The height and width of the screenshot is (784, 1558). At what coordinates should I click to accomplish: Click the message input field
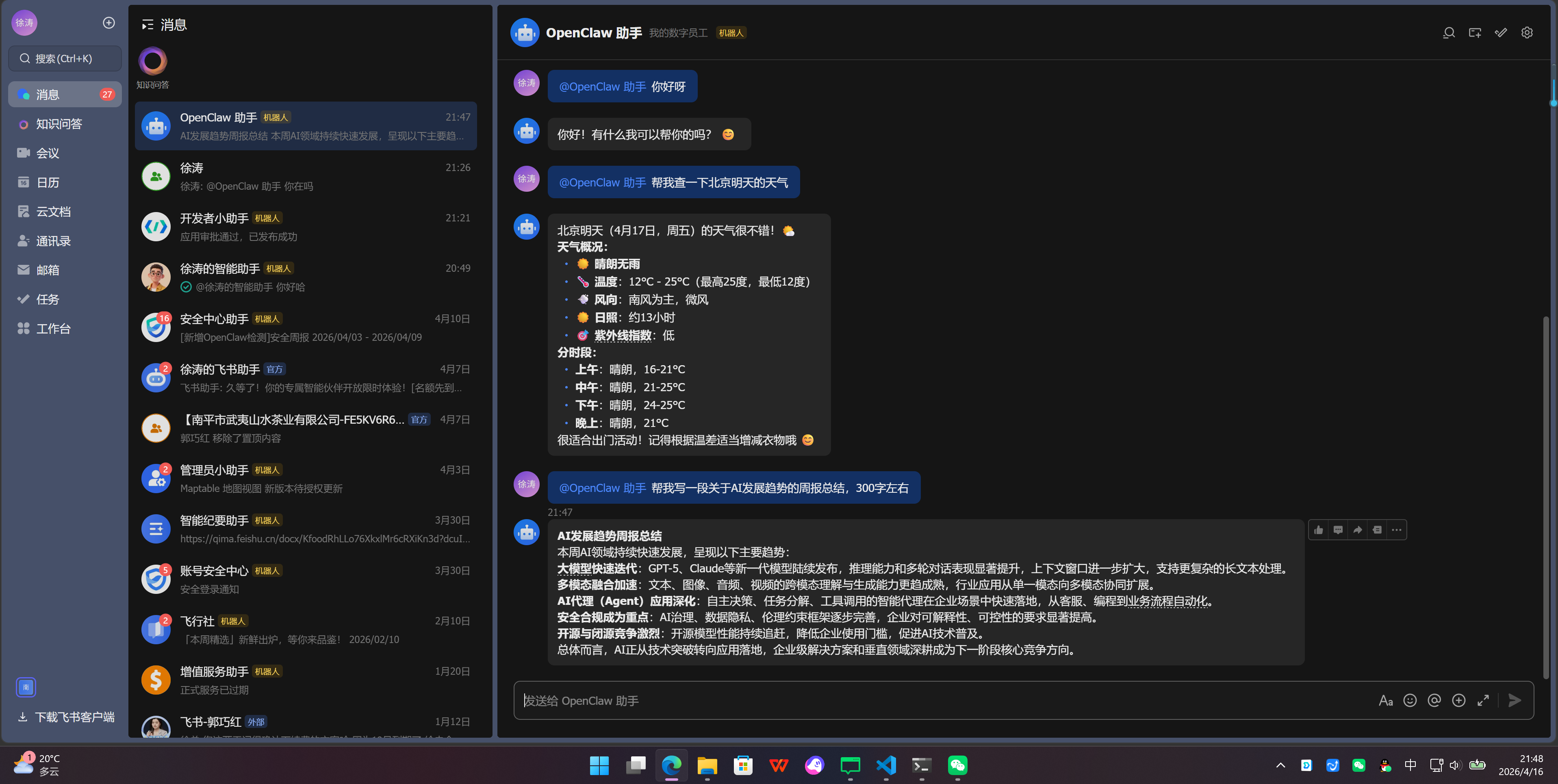click(907, 701)
